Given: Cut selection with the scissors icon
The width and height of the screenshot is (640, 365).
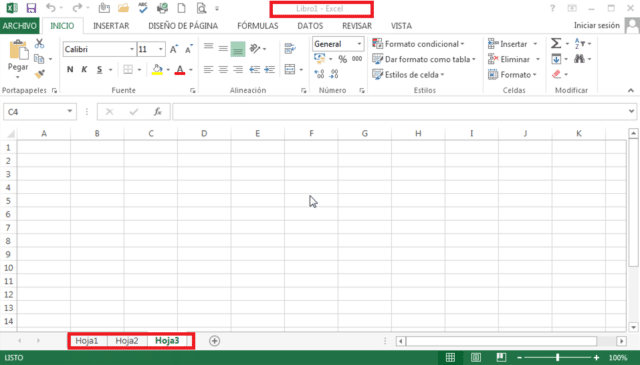Looking at the screenshot, I should click(x=40, y=43).
